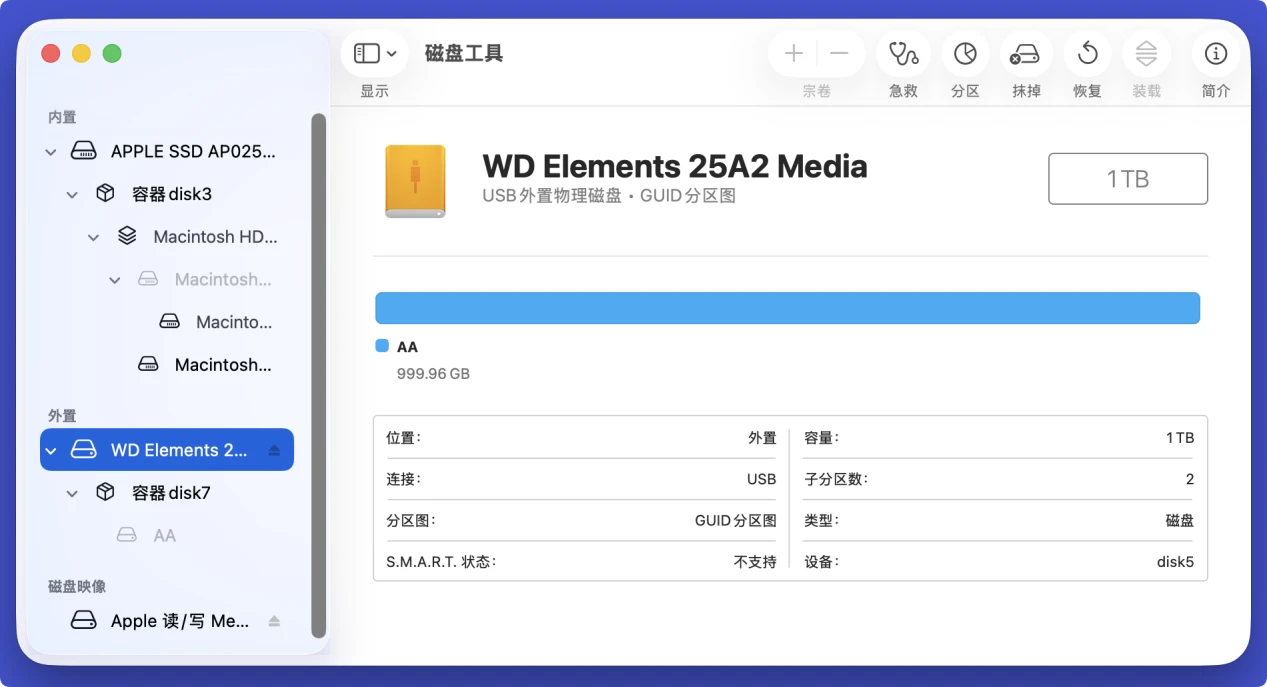Open the Info (简介) panel
The width and height of the screenshot is (1267, 687).
pyautogui.click(x=1216, y=54)
